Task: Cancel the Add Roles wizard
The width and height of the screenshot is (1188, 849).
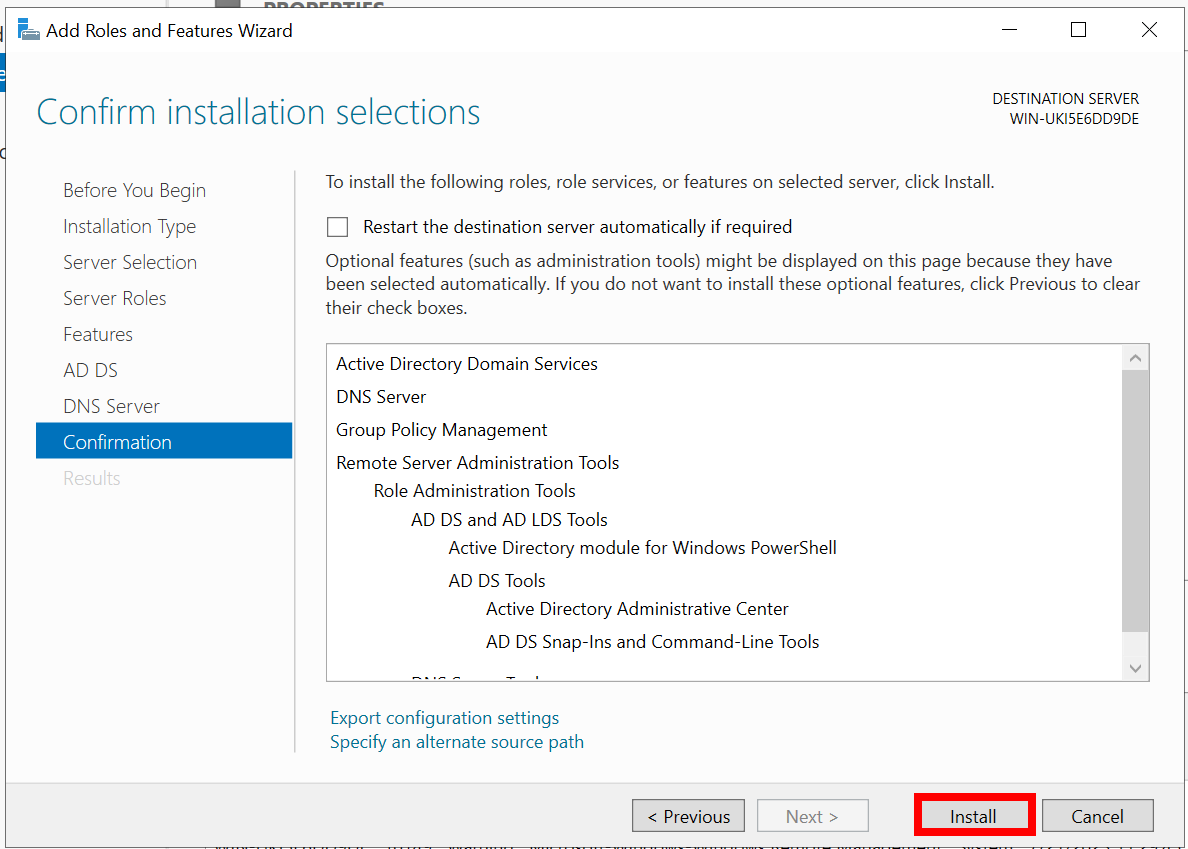Action: click(1097, 816)
